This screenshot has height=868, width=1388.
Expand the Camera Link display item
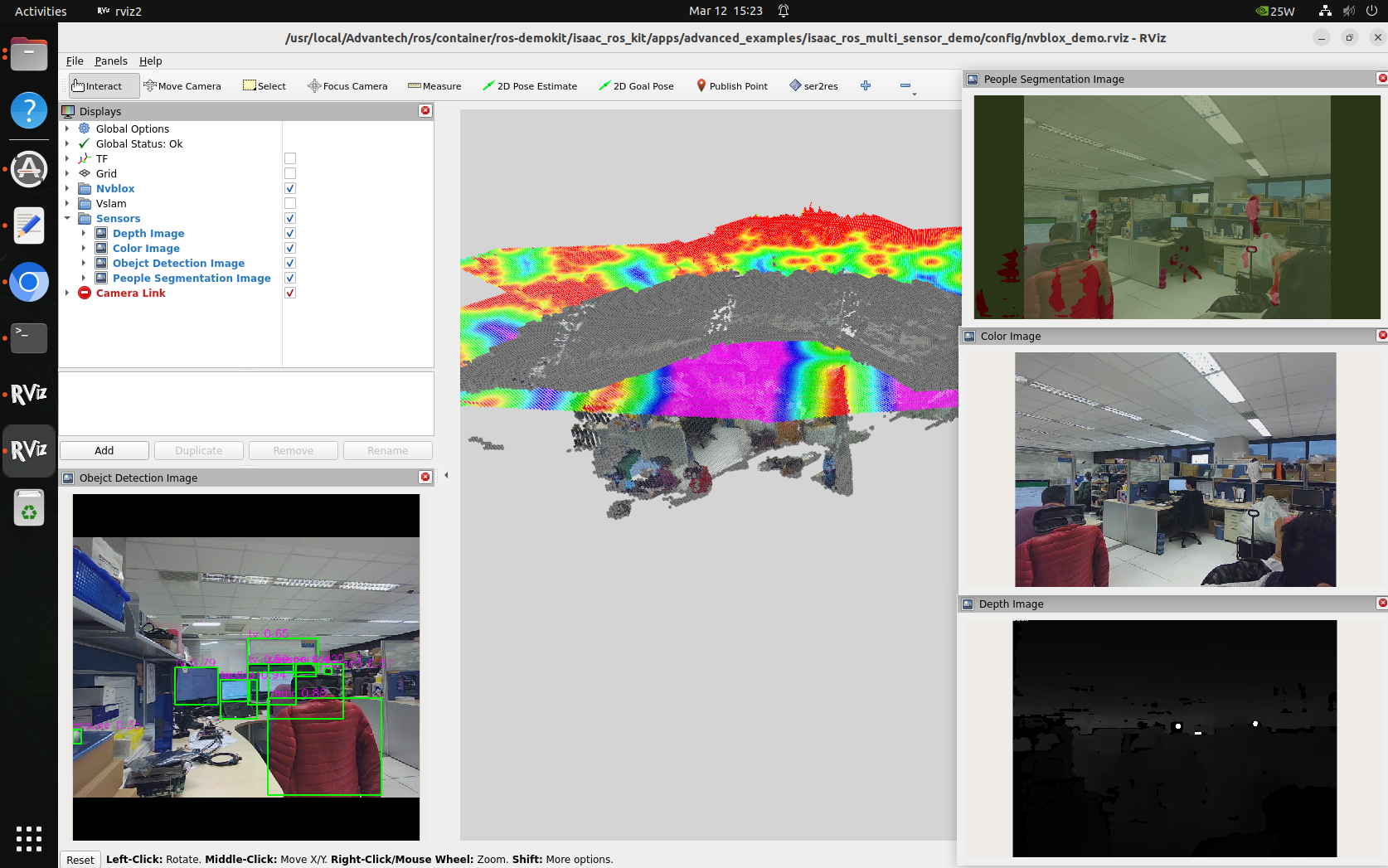[x=67, y=293]
